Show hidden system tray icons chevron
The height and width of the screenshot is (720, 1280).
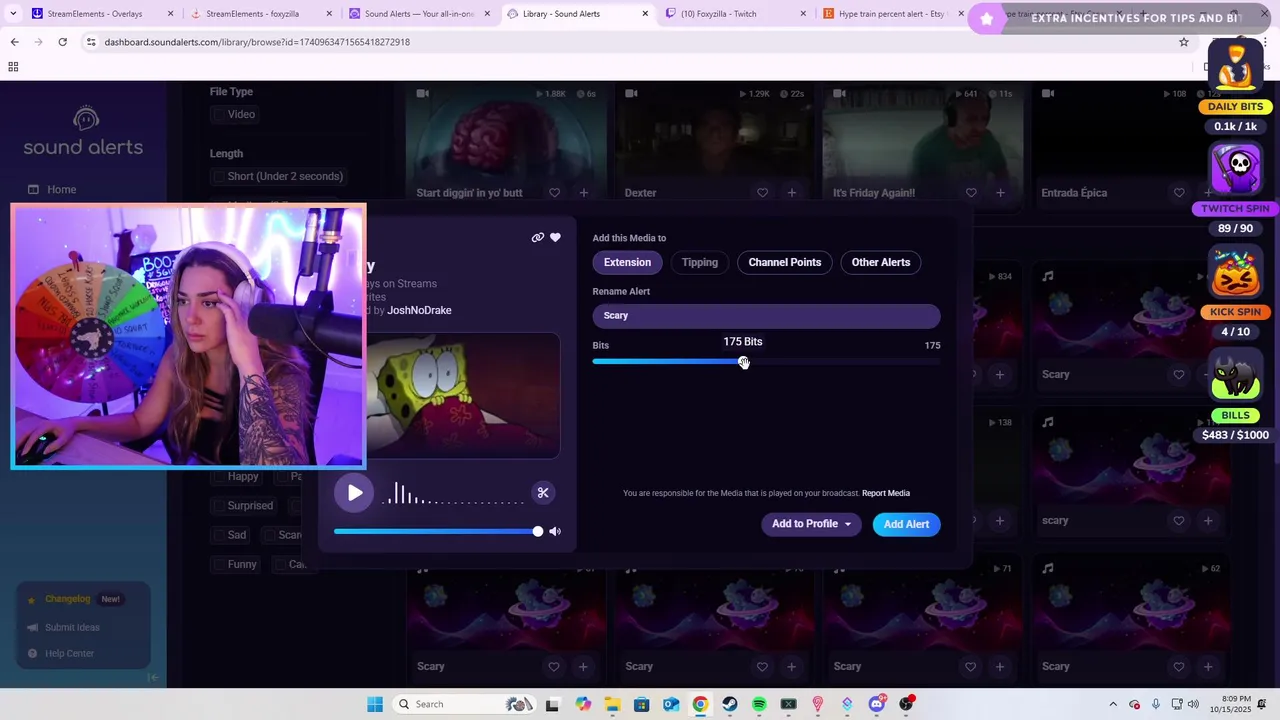pos(1113,704)
